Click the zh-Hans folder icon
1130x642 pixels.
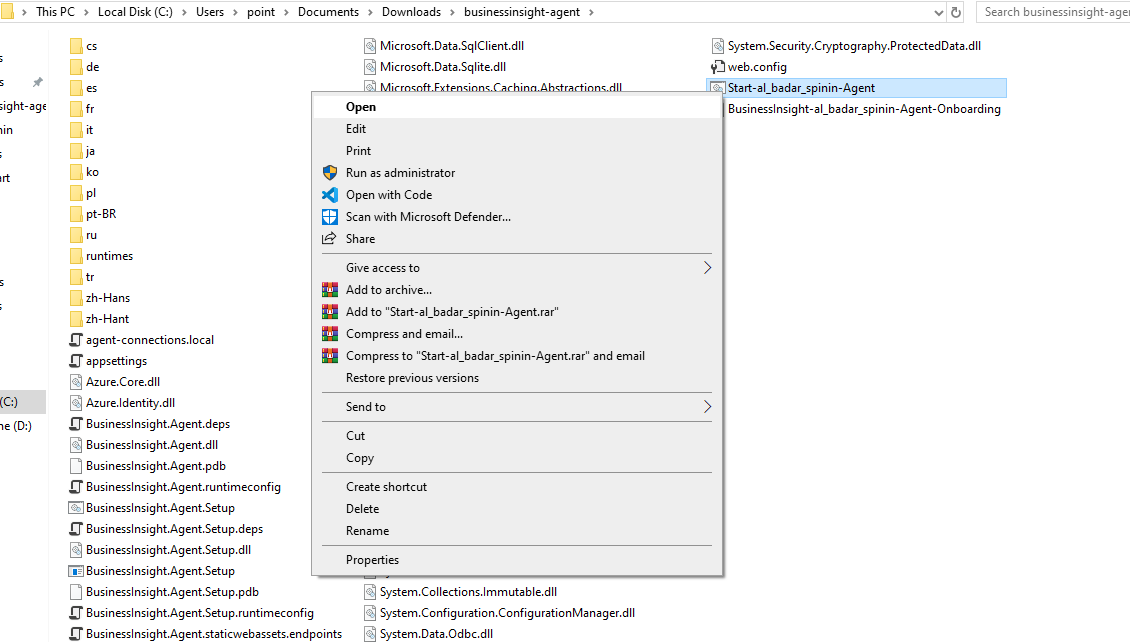(x=76, y=298)
